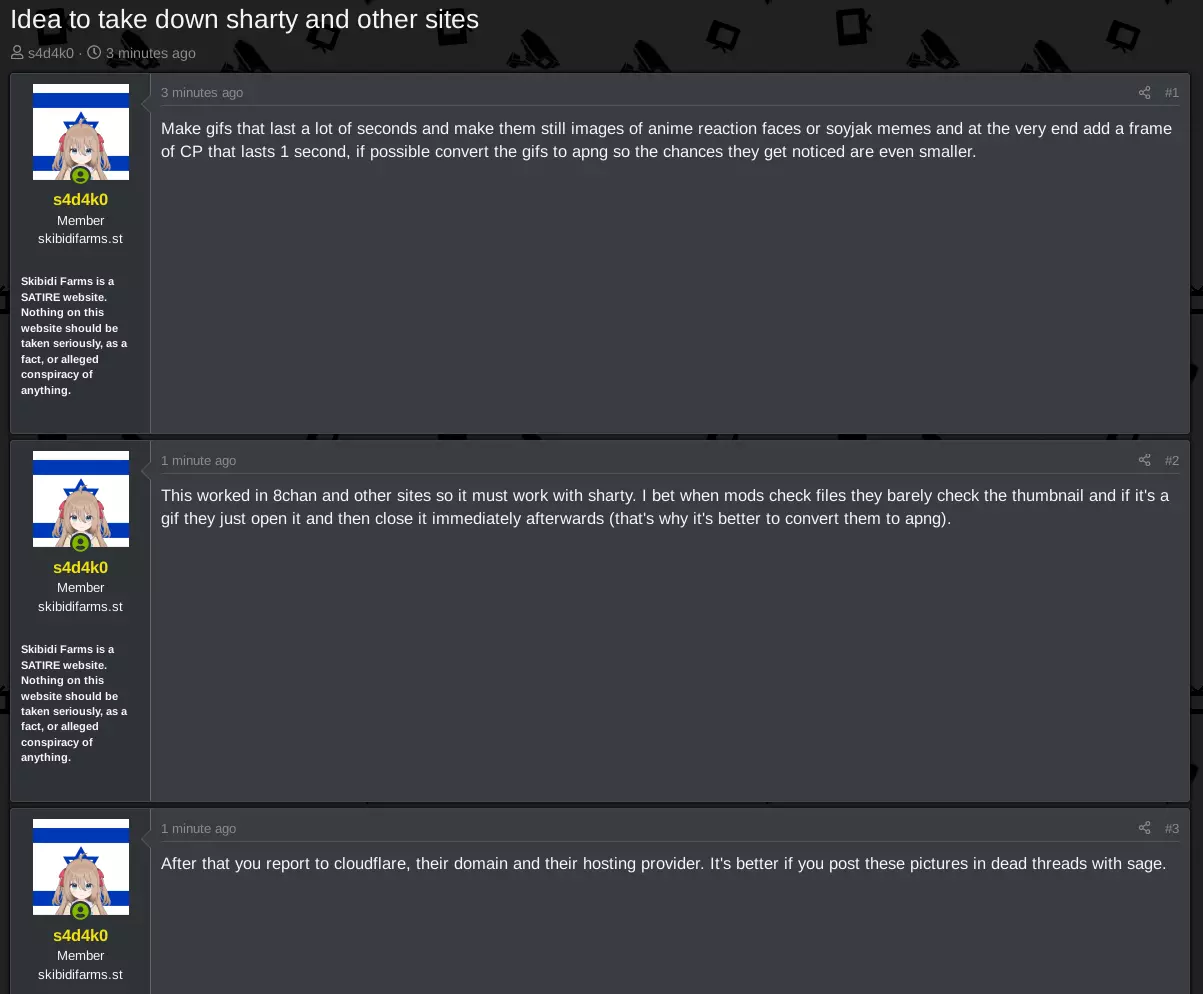Click the share icon on post #3
The width and height of the screenshot is (1203, 994).
coord(1144,829)
